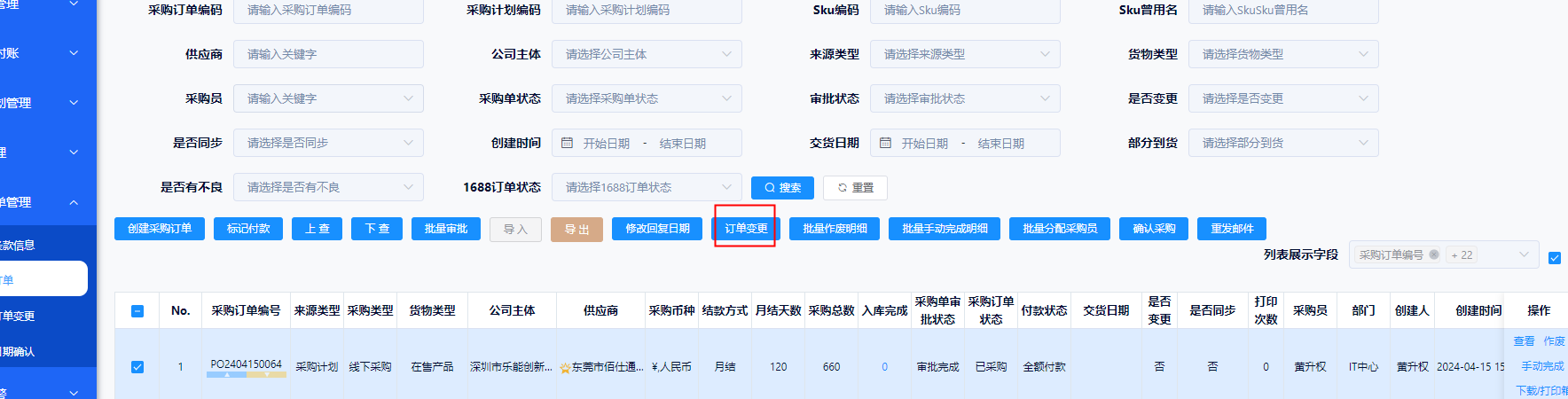Viewport: 1568px width, 399px height.
Task: Click the PO2404150064 order number cell
Action: (x=246, y=364)
